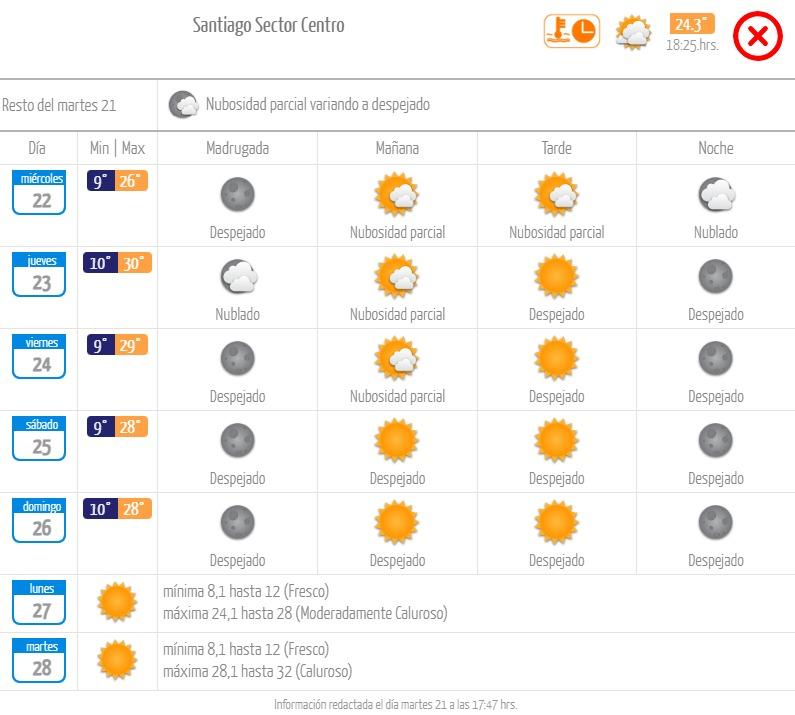Click the 24.3° current temperature badge
Image resolution: width=795 pixels, height=715 pixels.
(692, 24)
